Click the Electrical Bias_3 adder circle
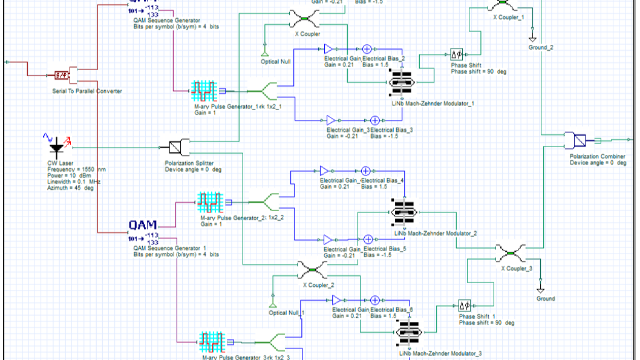This screenshot has height=360, width=640. (x=375, y=120)
